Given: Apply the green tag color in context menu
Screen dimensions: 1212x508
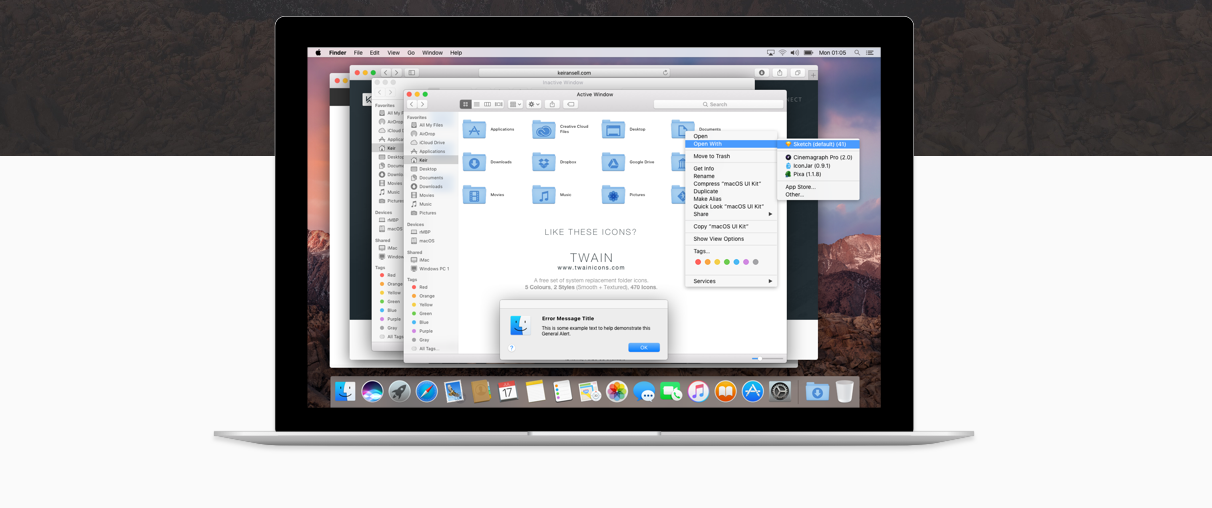Looking at the screenshot, I should [727, 262].
